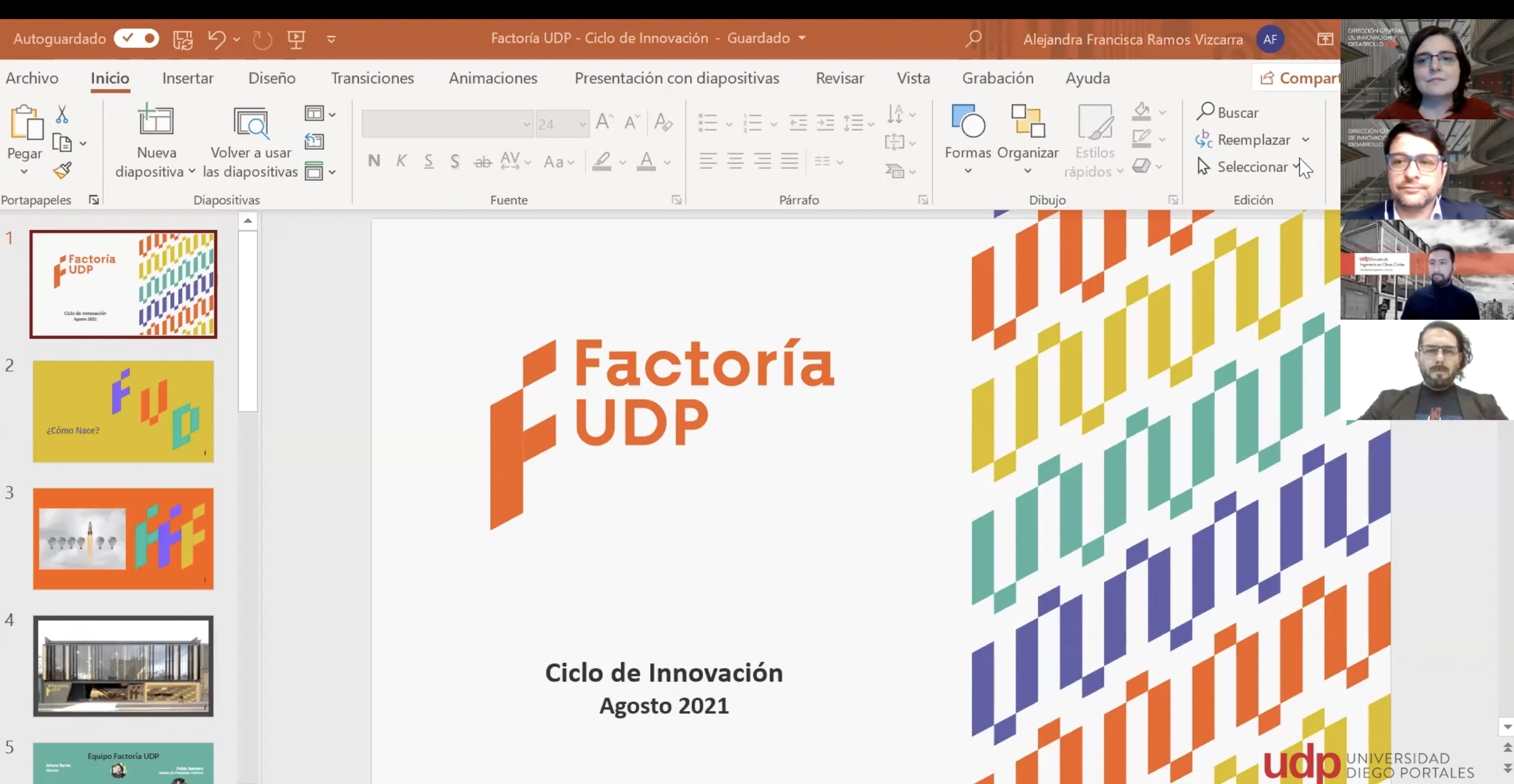Switch to the Diseño tab

click(x=272, y=78)
